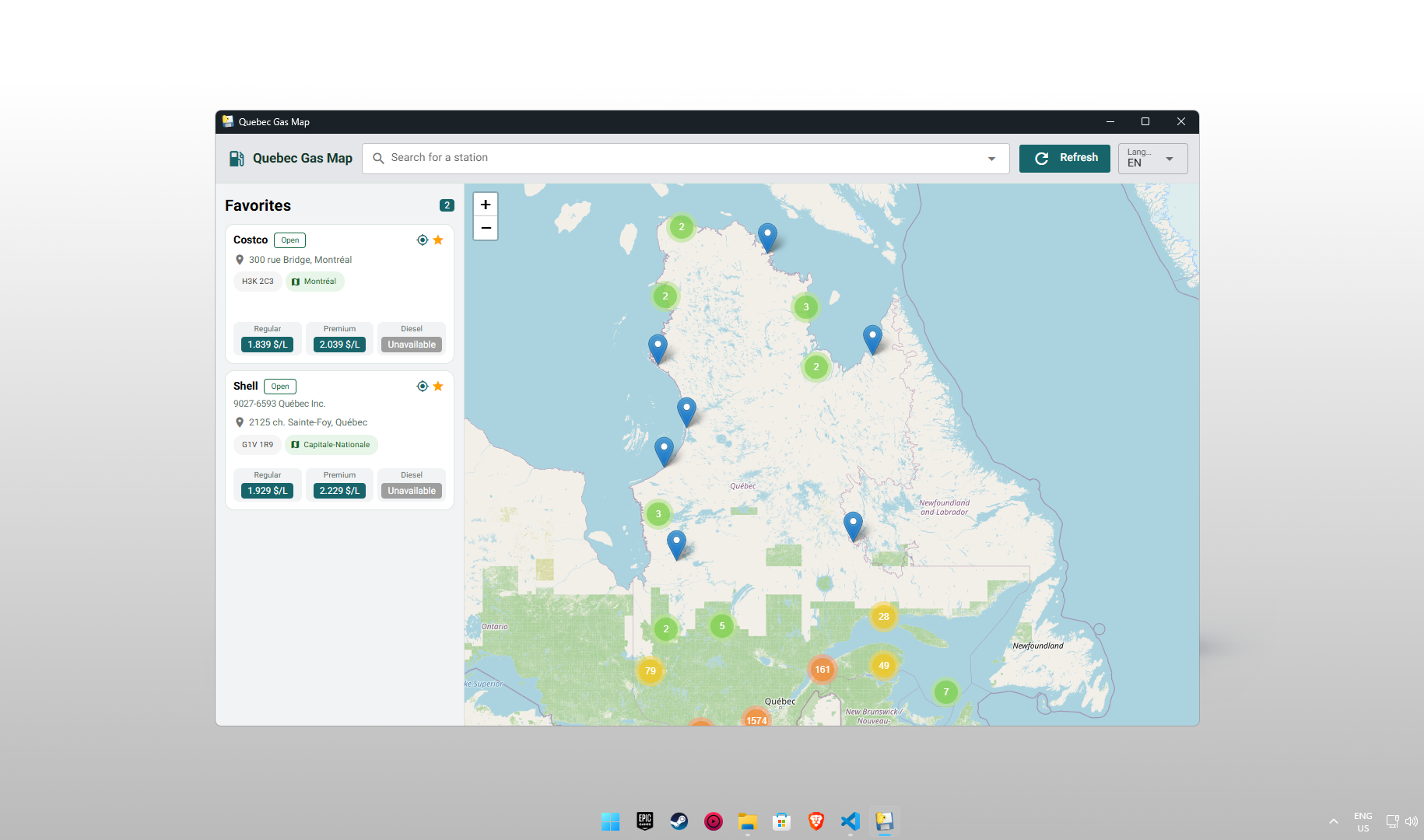Select Shell Premium price 2.229 $/L
This screenshot has height=840, width=1424.
coord(340,491)
